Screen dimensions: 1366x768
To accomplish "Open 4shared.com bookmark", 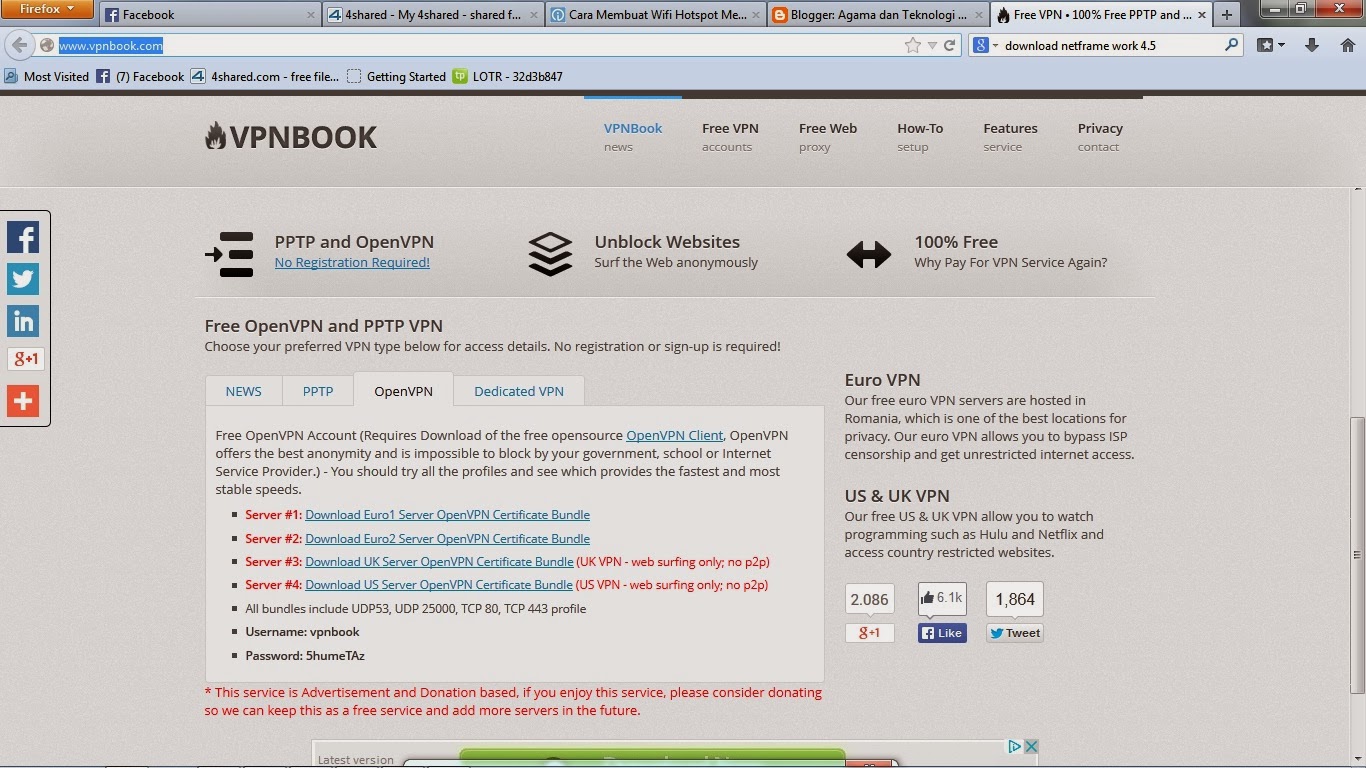I will pos(265,76).
